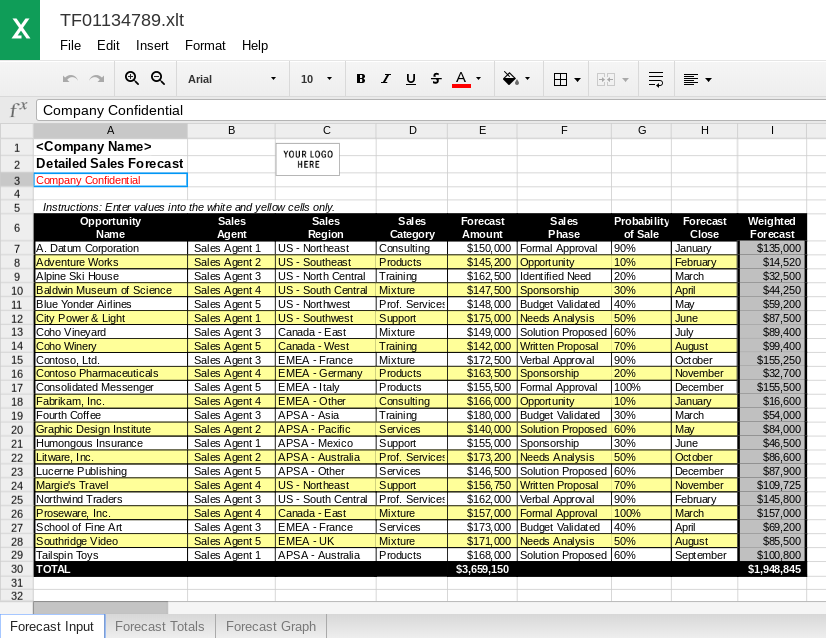Select the '$175,000' forecast amount cell
The height and width of the screenshot is (638, 826).
(x=483, y=318)
